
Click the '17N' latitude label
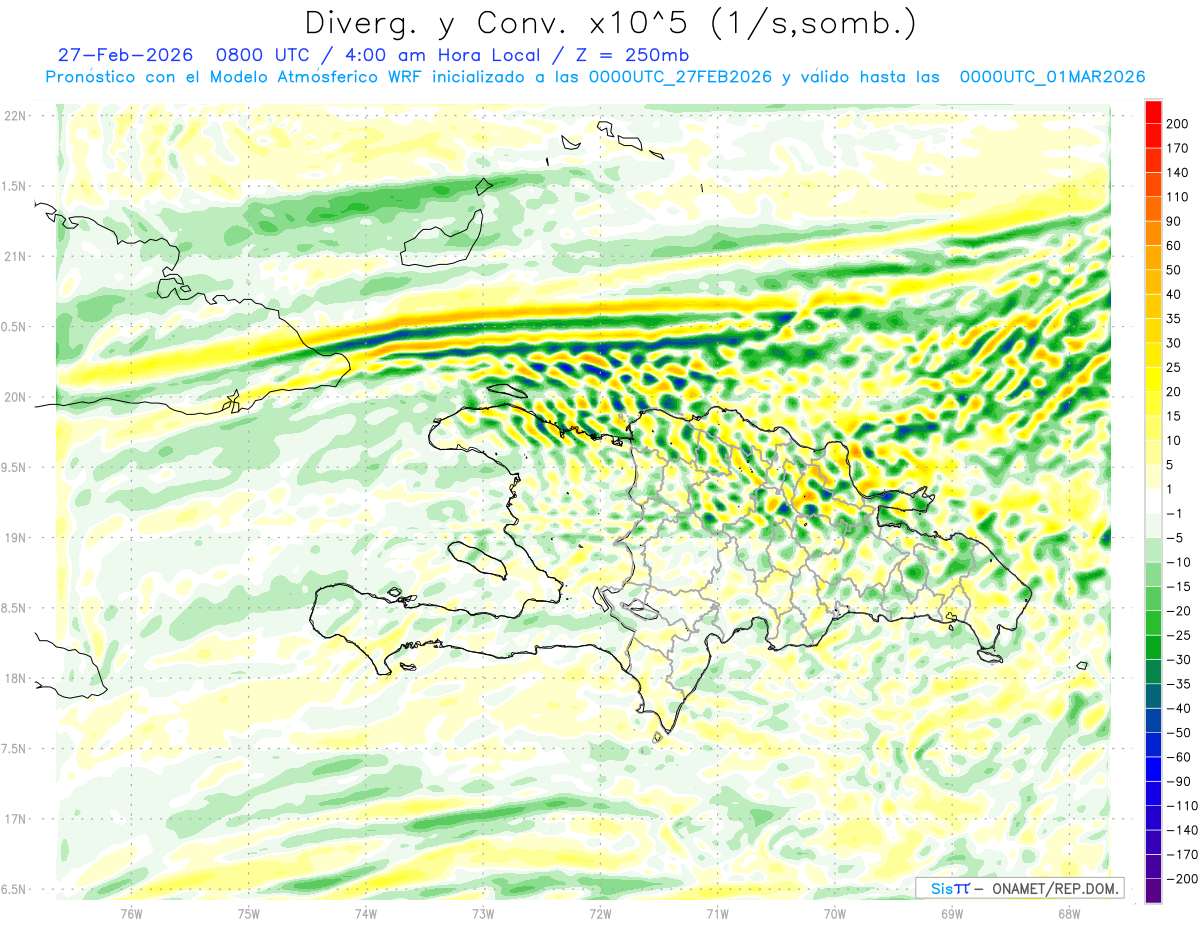pos(14,819)
